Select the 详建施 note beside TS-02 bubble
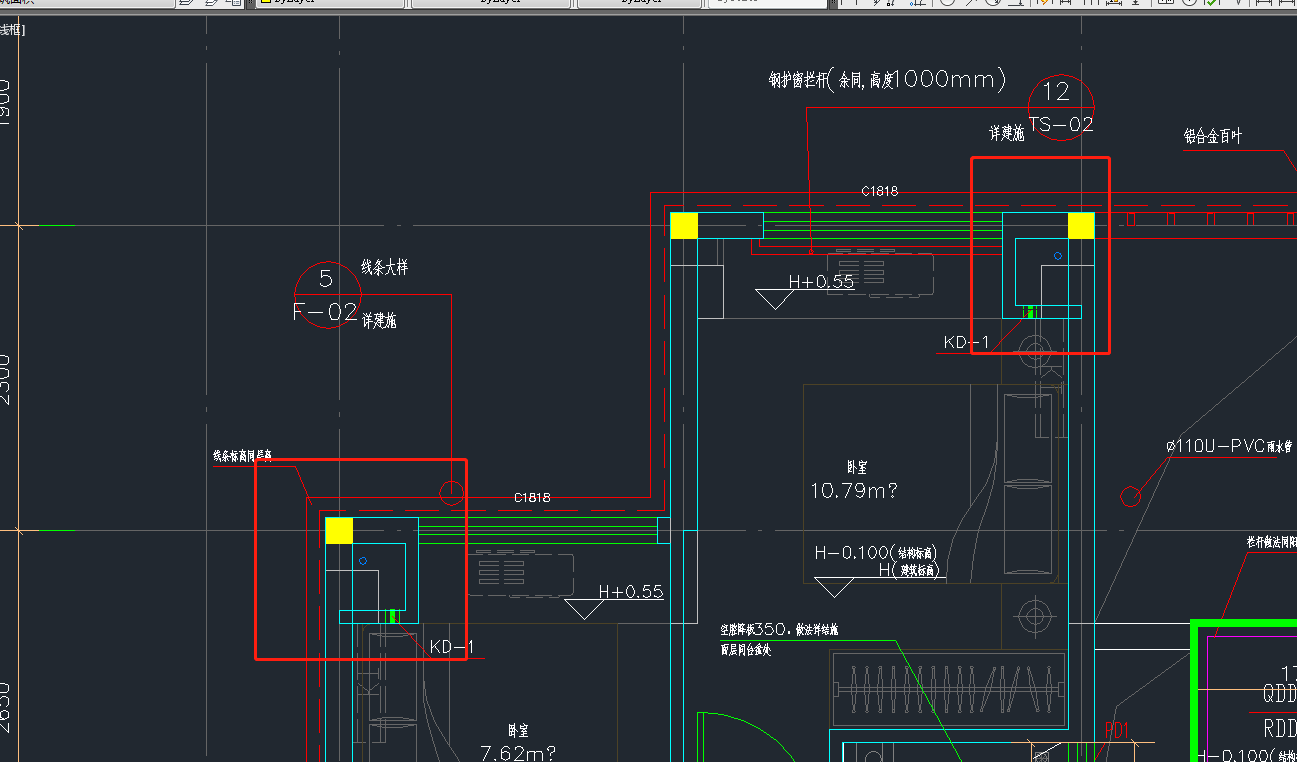Screen dimensions: 1297x762 [x=1006, y=133]
